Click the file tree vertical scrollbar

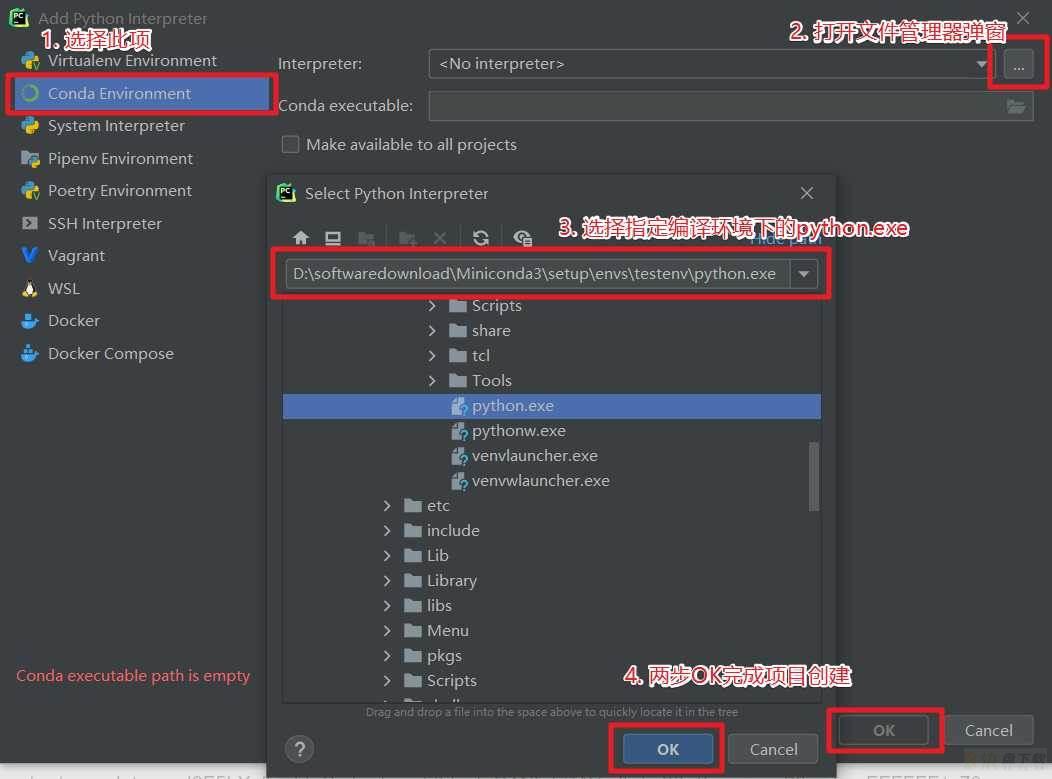coord(814,476)
